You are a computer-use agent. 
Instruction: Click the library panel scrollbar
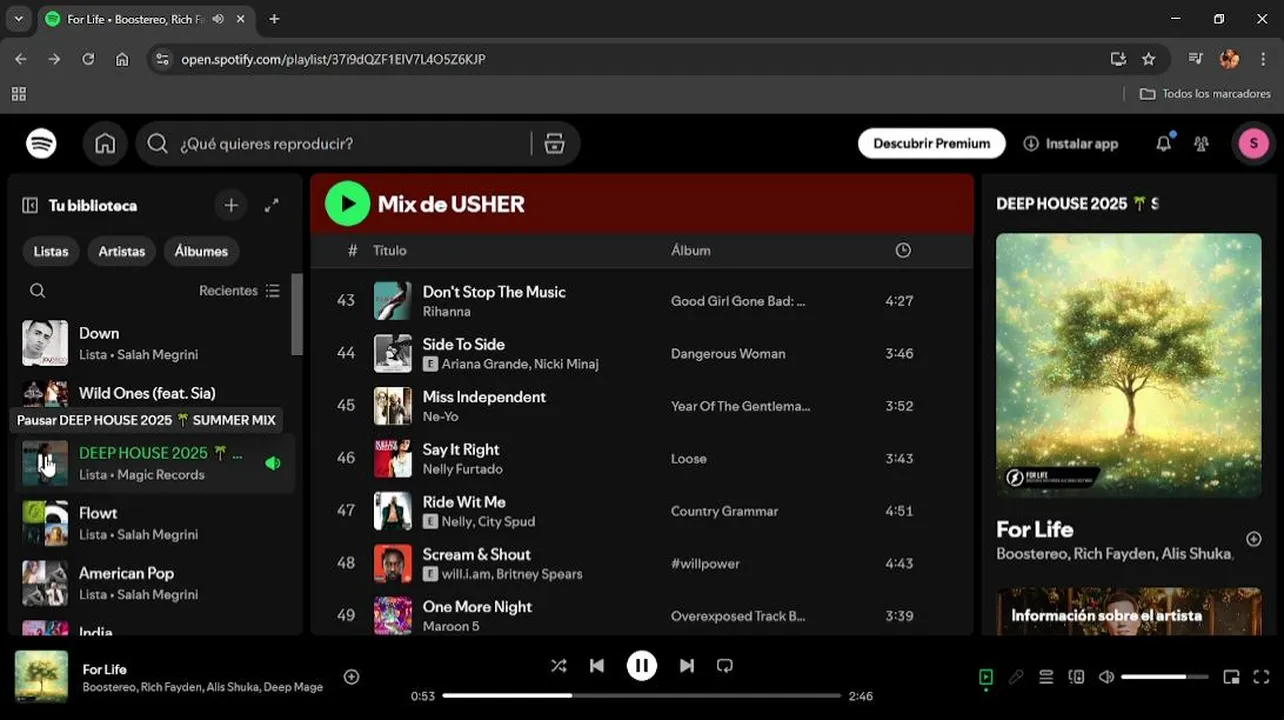(296, 314)
